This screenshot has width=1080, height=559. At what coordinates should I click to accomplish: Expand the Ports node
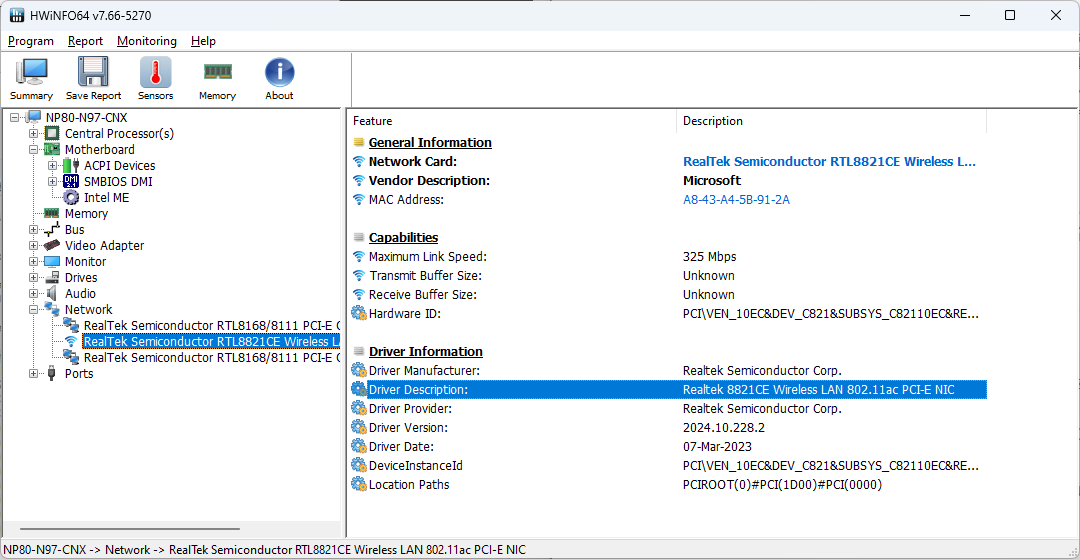point(34,374)
